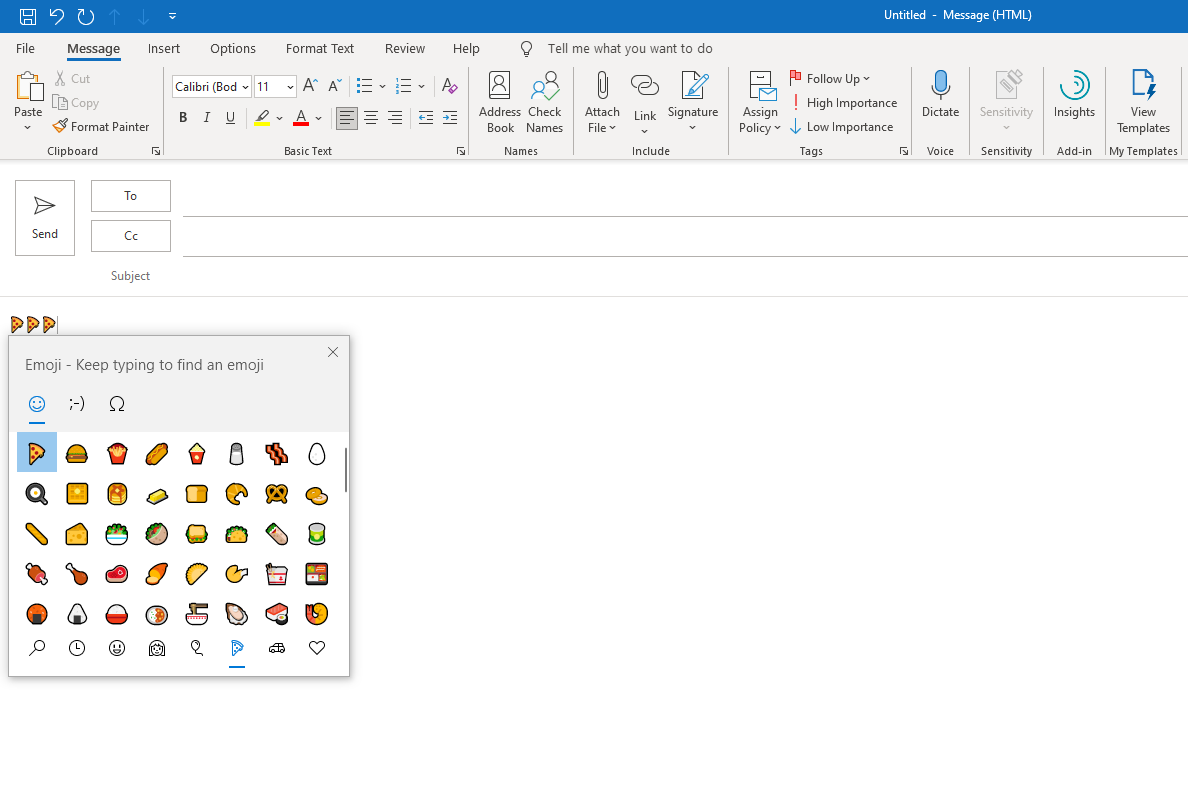Insert the pizza slice emoji
Viewport: 1188px width, 809px height.
coord(36,452)
